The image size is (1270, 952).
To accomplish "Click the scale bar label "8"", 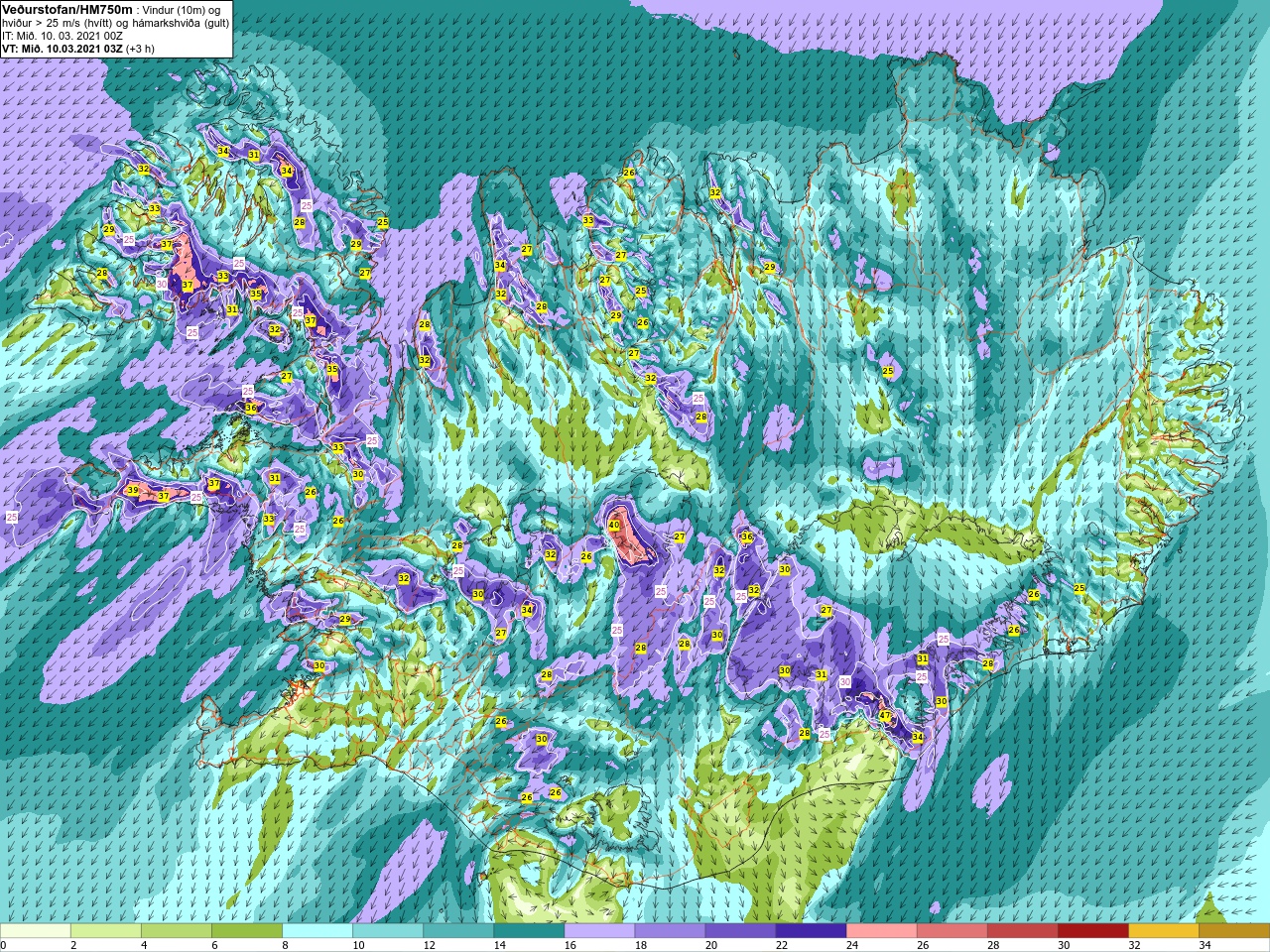I will tap(284, 945).
